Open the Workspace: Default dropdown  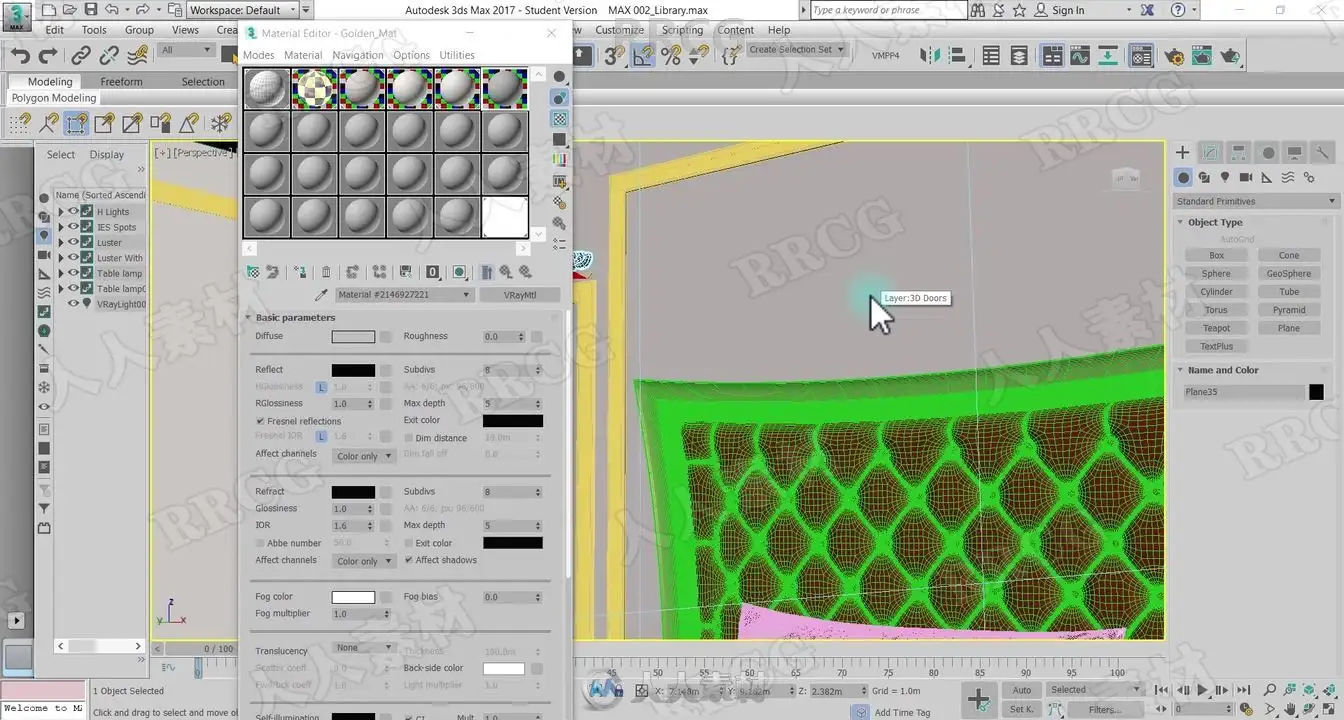(244, 10)
